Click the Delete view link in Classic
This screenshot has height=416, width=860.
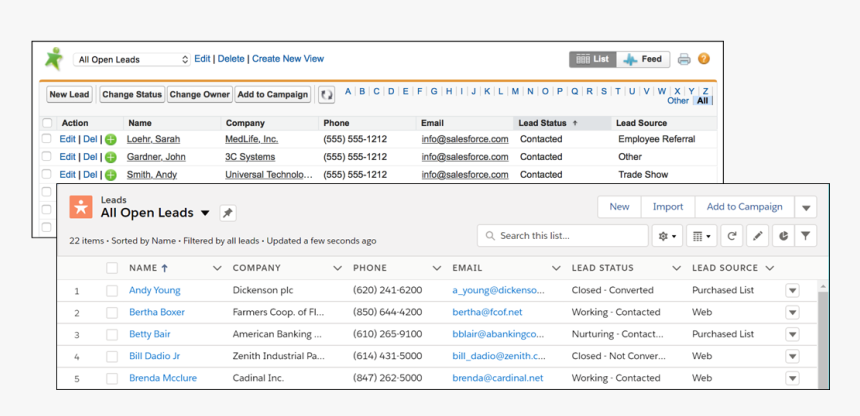231,59
